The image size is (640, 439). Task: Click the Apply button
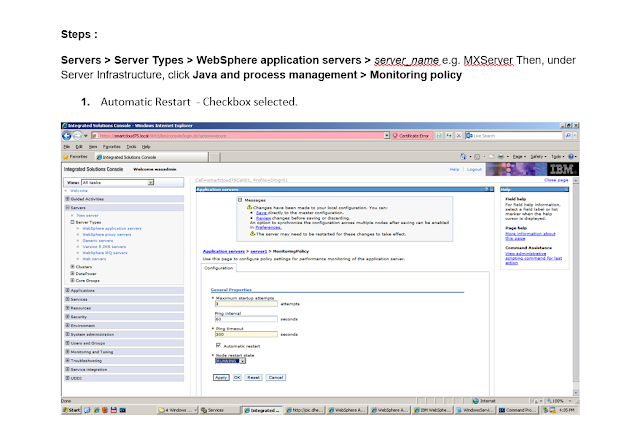(221, 377)
